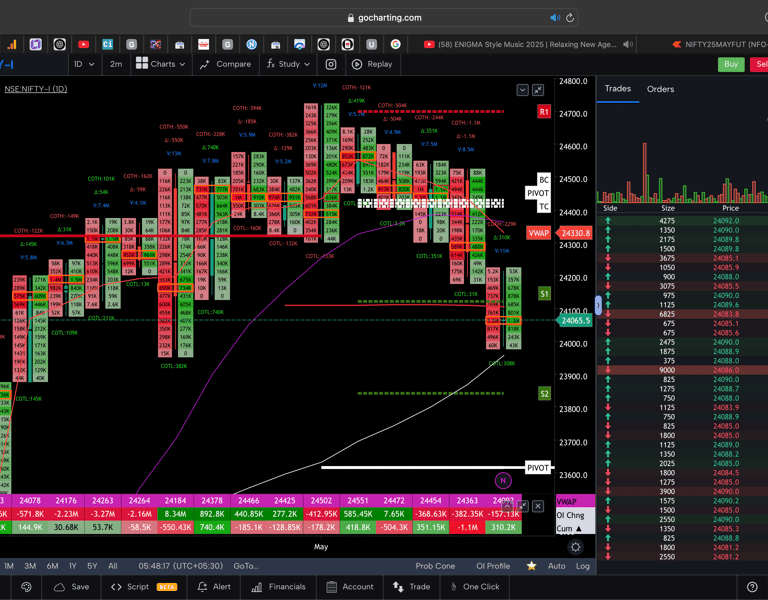Image resolution: width=768 pixels, height=600 pixels.
Task: Start chart Replay mode
Action: (372, 64)
